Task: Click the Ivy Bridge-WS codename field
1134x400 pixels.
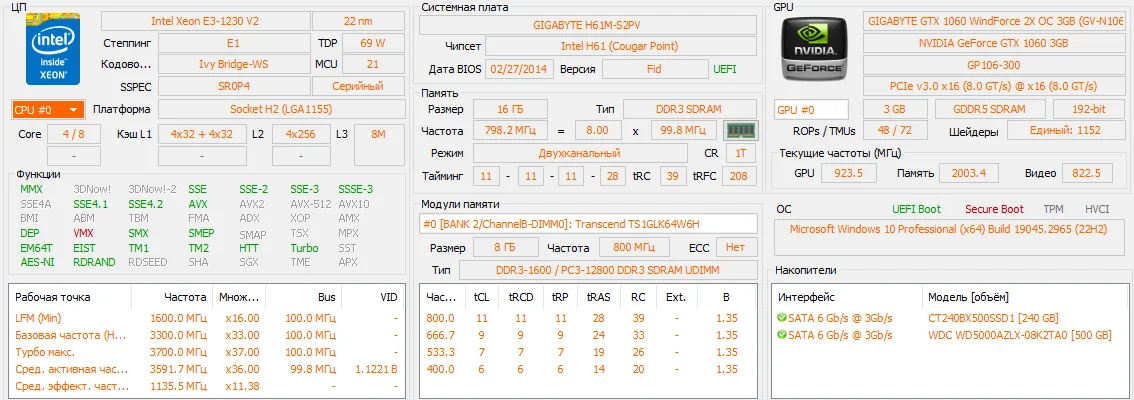Action: point(234,64)
